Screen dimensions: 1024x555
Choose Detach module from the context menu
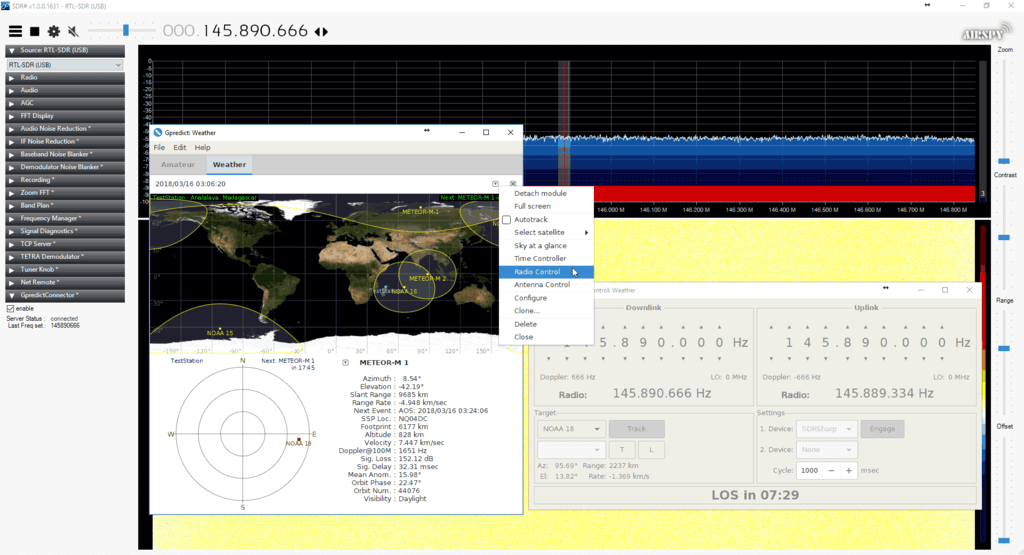pyautogui.click(x=546, y=193)
